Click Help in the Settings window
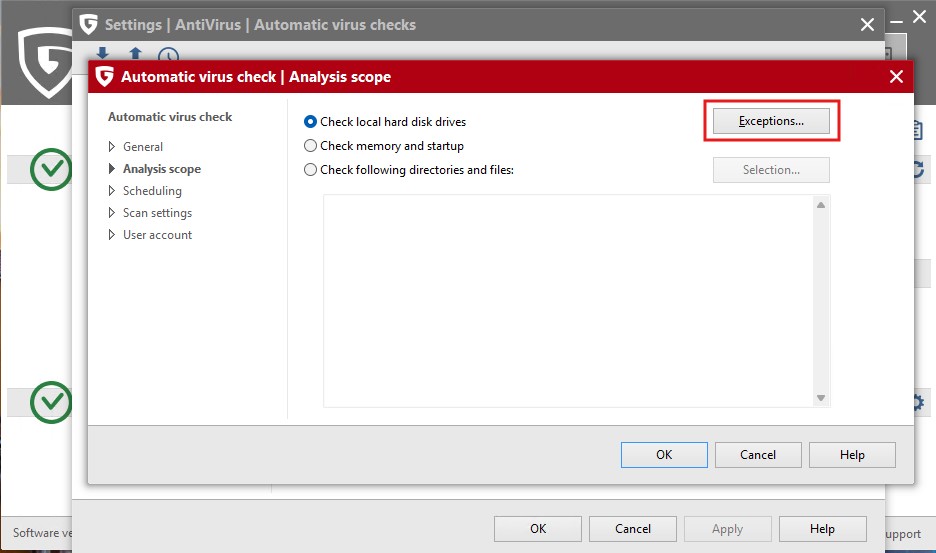Screen dimensions: 936x553 tap(822, 529)
